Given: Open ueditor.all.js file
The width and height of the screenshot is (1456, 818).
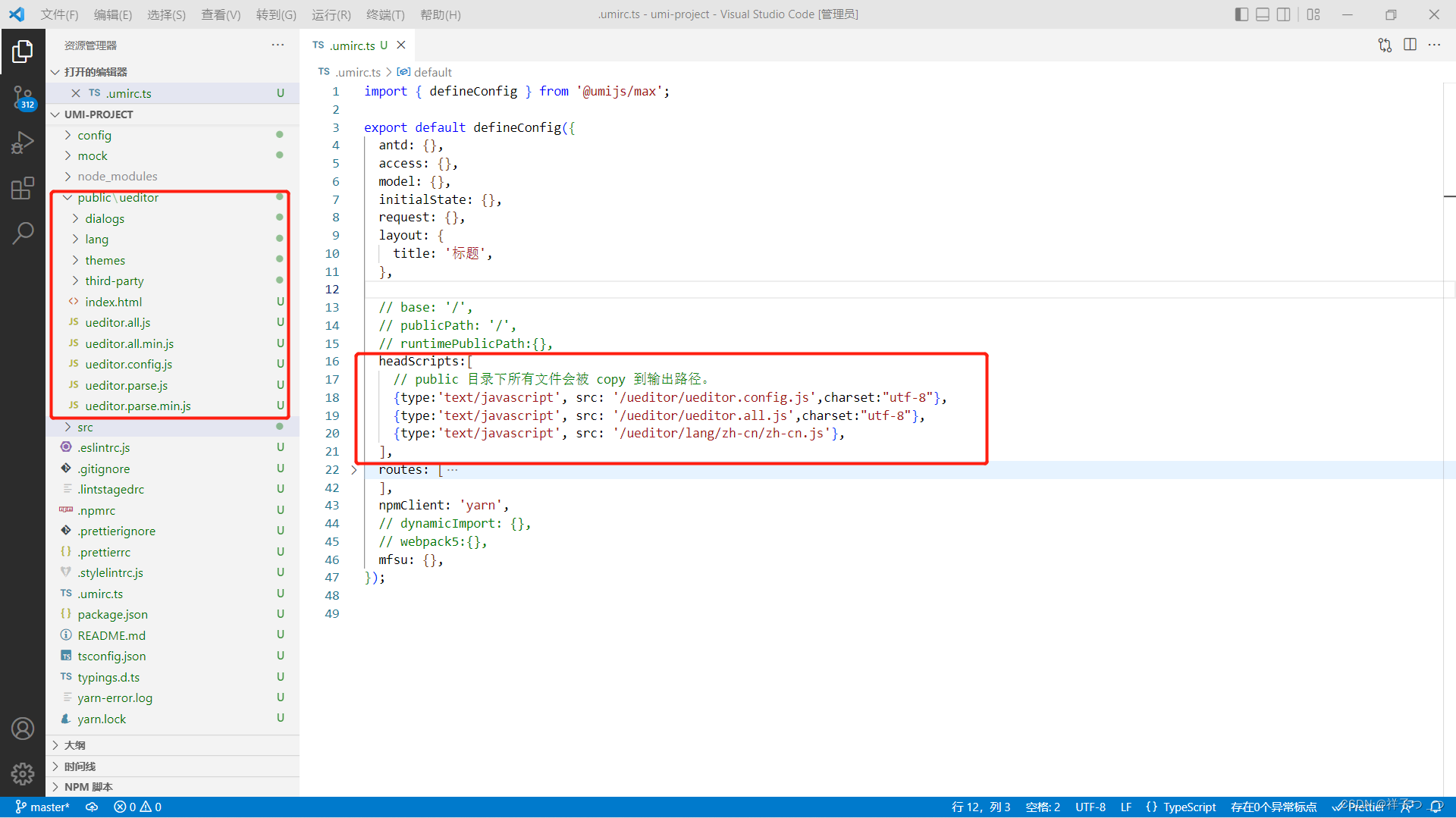Looking at the screenshot, I should (173, 322).
